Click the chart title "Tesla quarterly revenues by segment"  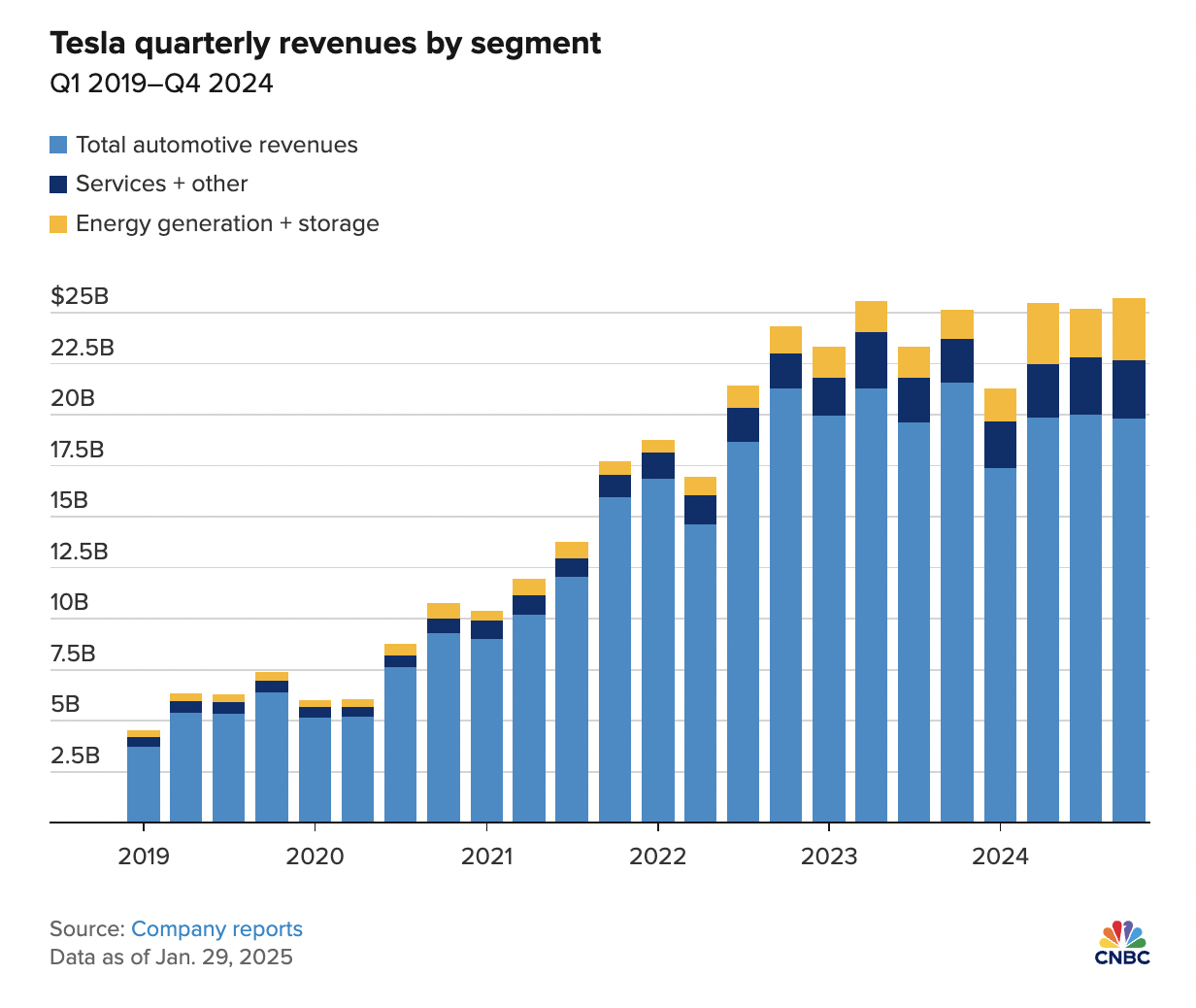[x=325, y=44]
